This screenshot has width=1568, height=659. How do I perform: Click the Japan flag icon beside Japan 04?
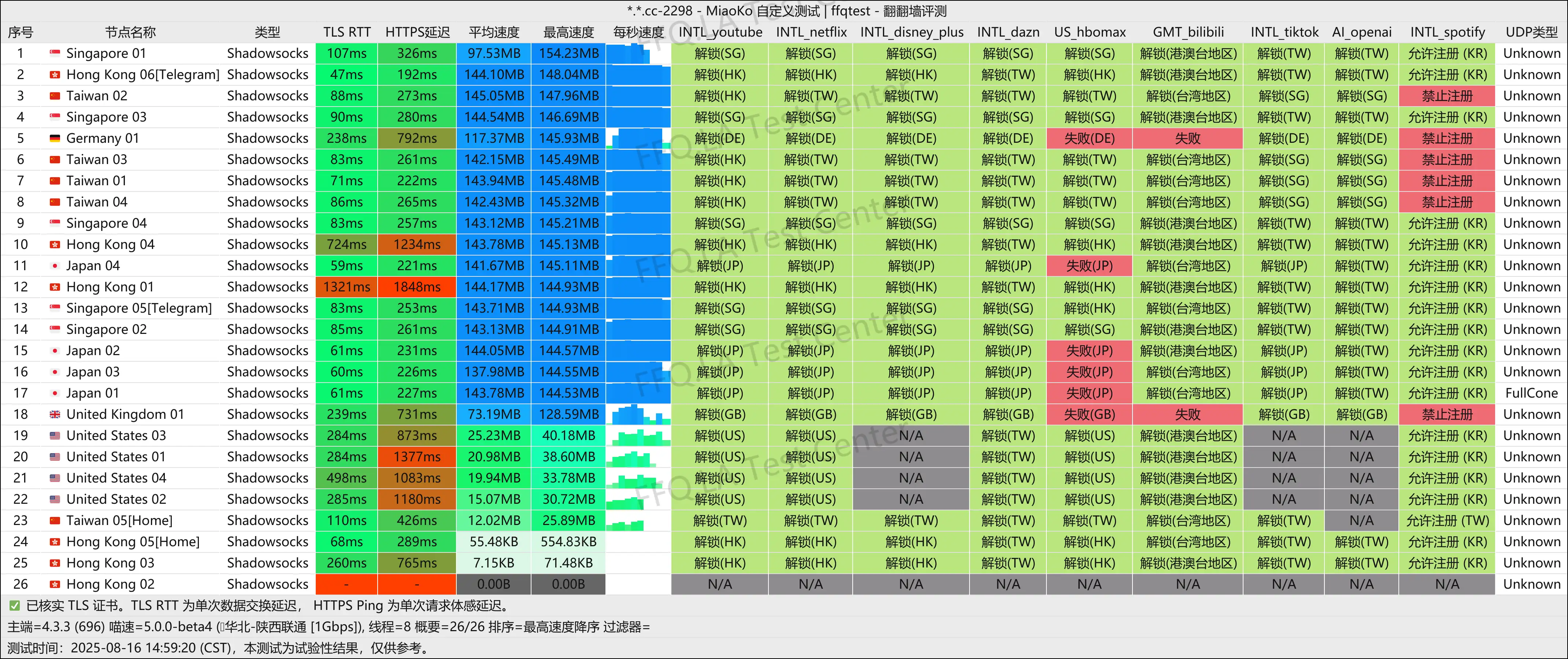55,266
